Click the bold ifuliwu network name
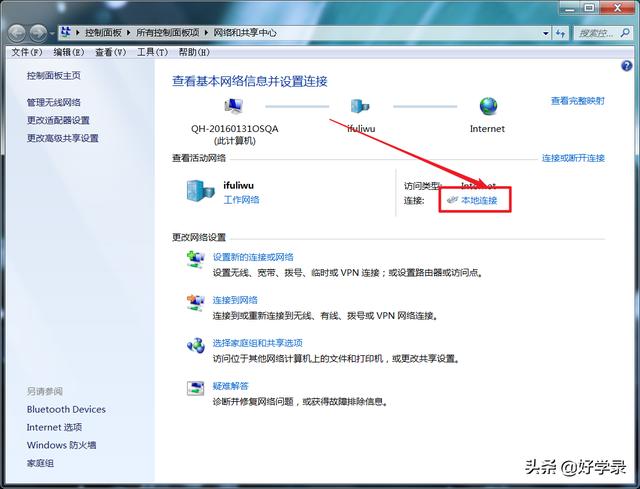The image size is (640, 489). point(238,185)
